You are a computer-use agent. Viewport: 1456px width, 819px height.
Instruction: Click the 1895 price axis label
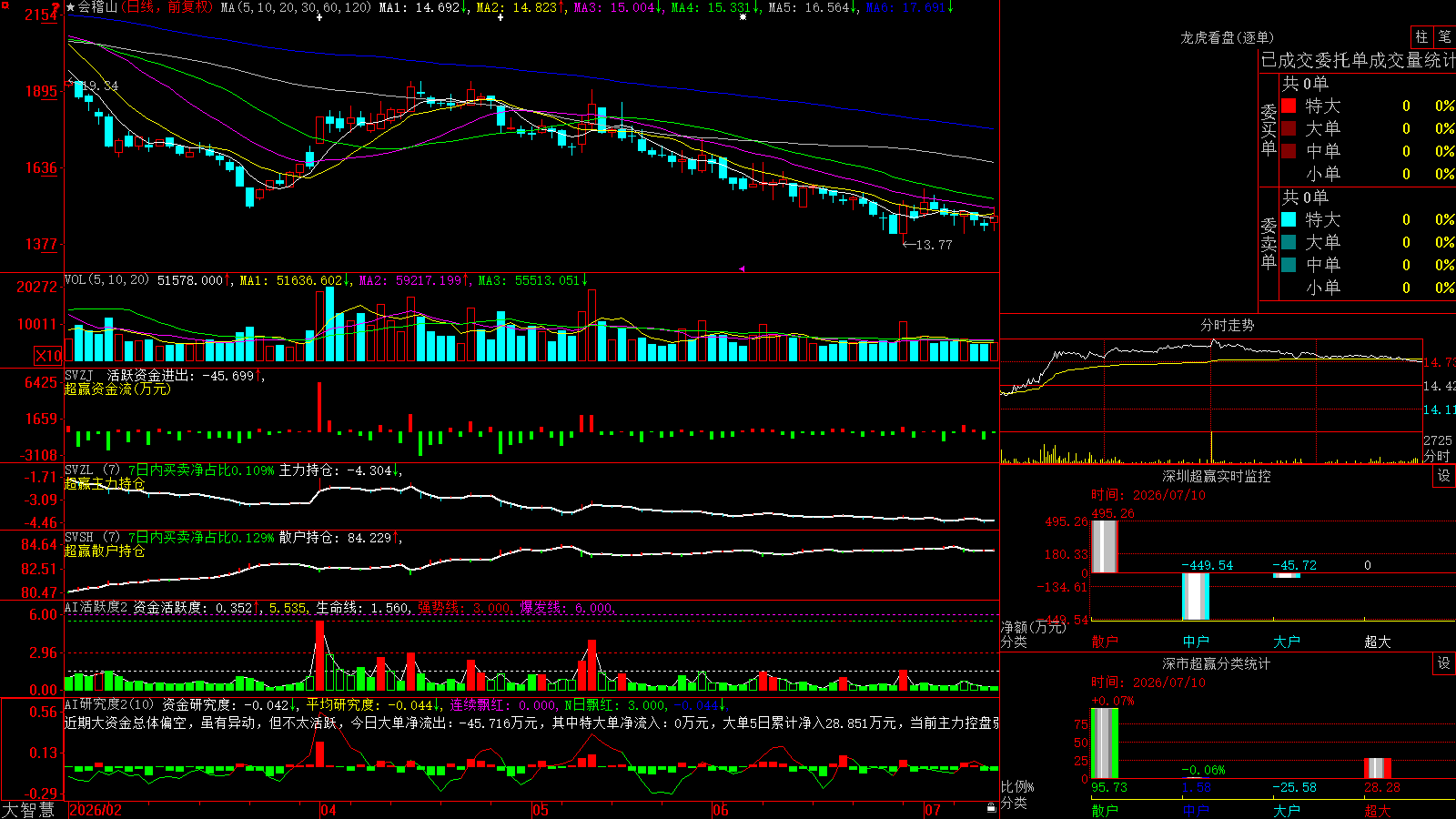tap(41, 91)
